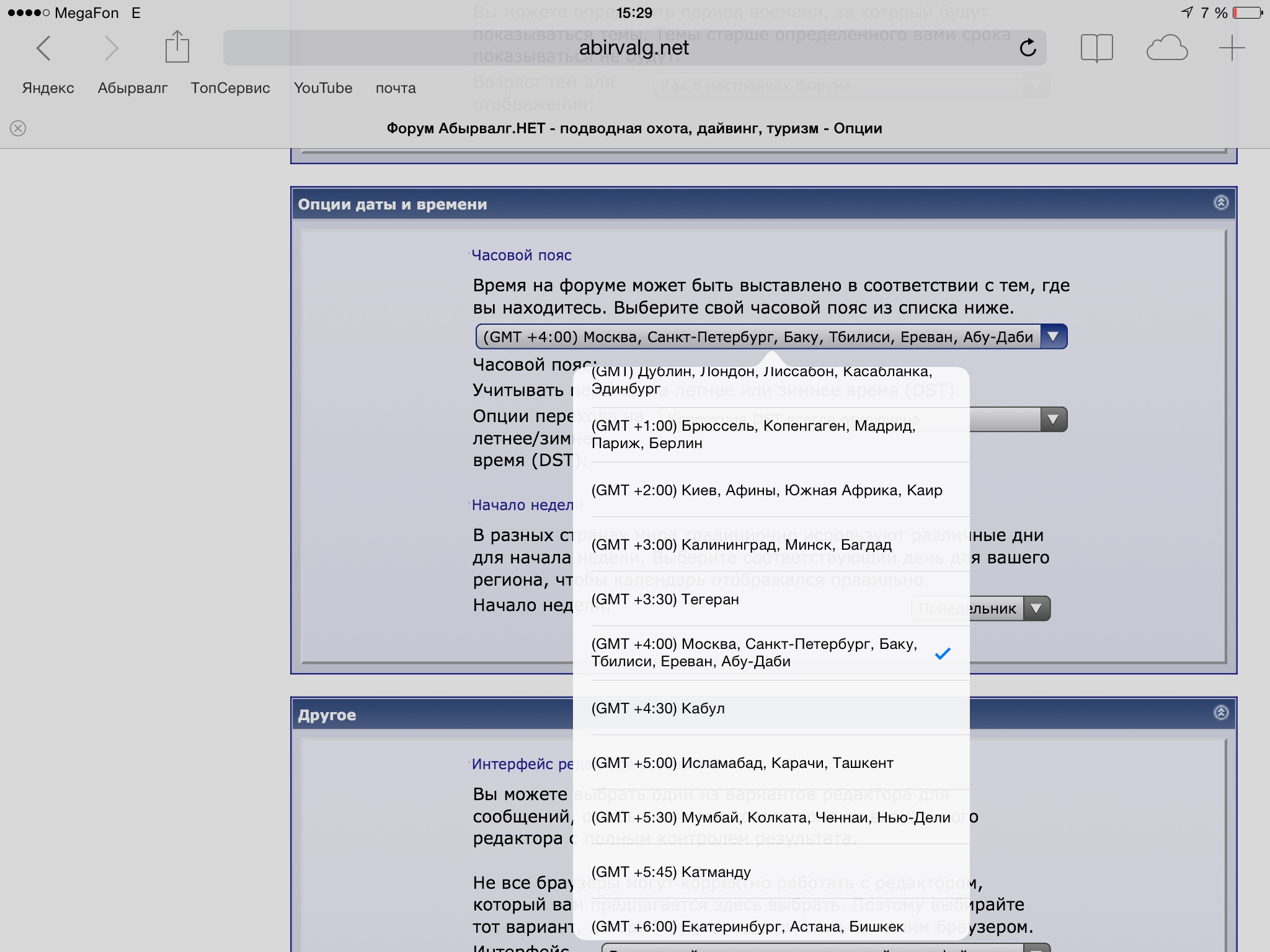Viewport: 1270px width, 952px height.
Task: Close the tab with X icon
Action: [18, 128]
